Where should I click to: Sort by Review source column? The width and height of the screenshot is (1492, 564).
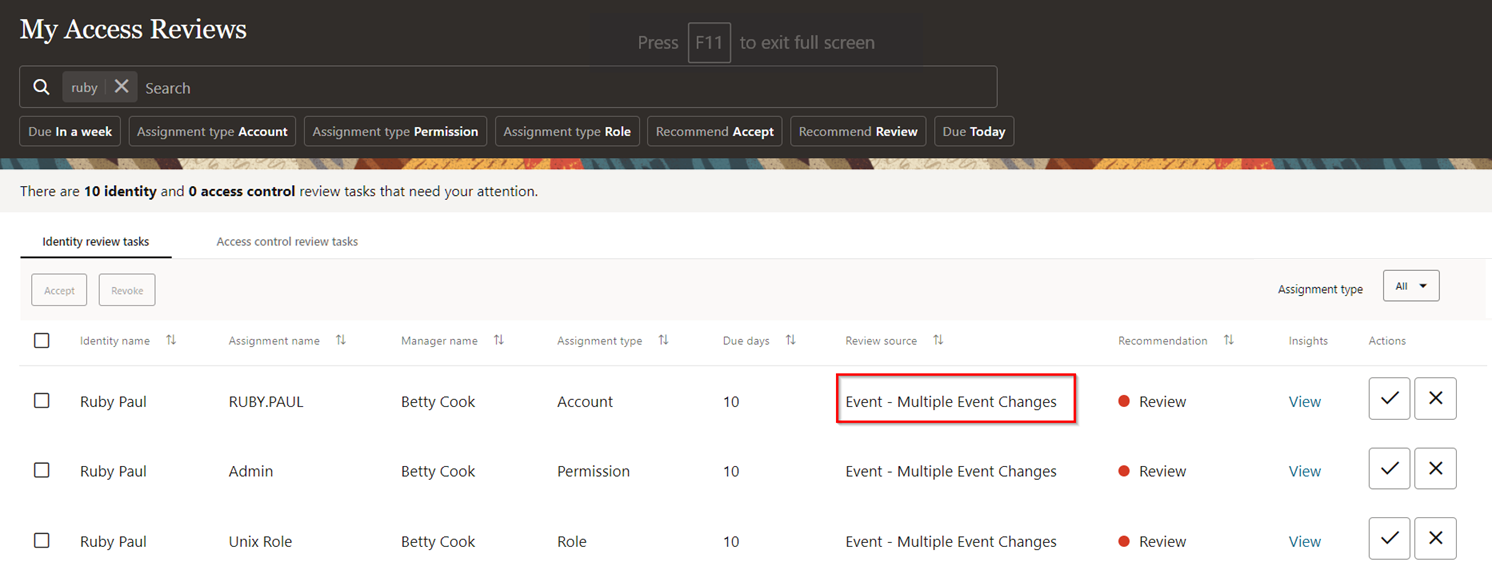point(938,341)
